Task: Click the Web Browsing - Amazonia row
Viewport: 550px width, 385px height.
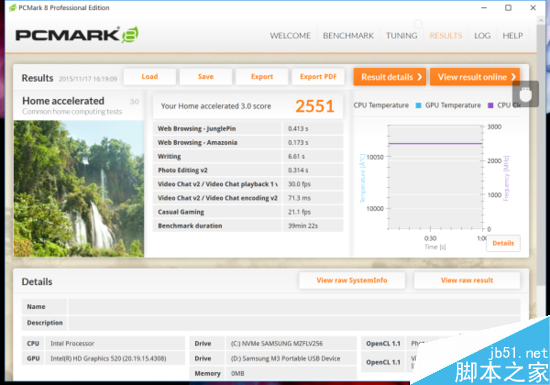Action: coord(248,142)
